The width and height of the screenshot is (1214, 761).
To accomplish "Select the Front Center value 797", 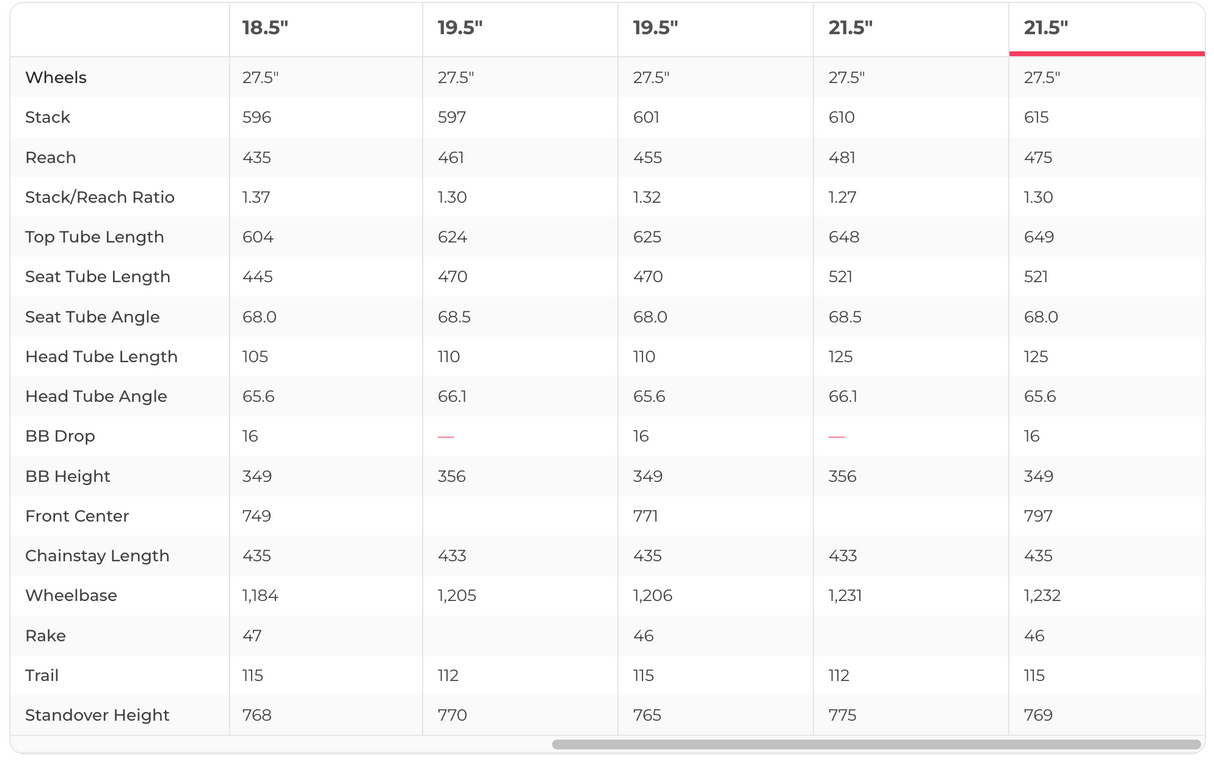I will (x=1038, y=516).
